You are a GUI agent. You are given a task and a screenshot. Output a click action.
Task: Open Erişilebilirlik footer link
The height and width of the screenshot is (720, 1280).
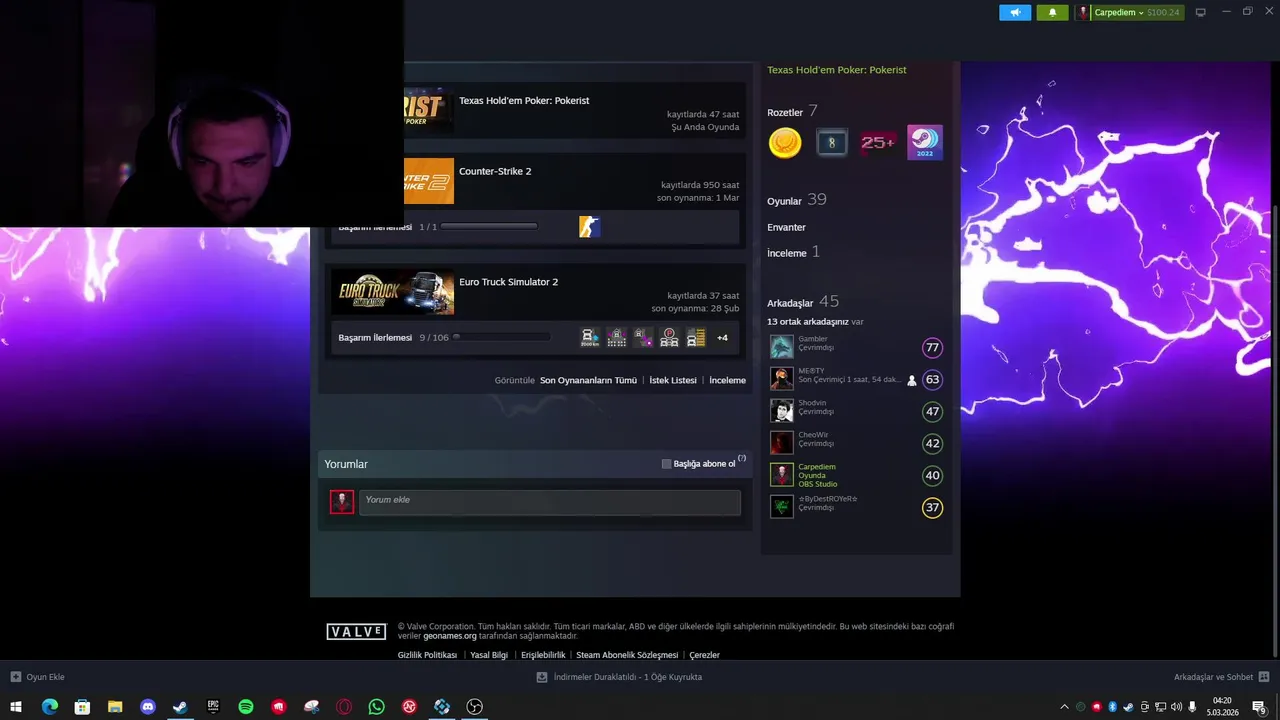click(543, 655)
